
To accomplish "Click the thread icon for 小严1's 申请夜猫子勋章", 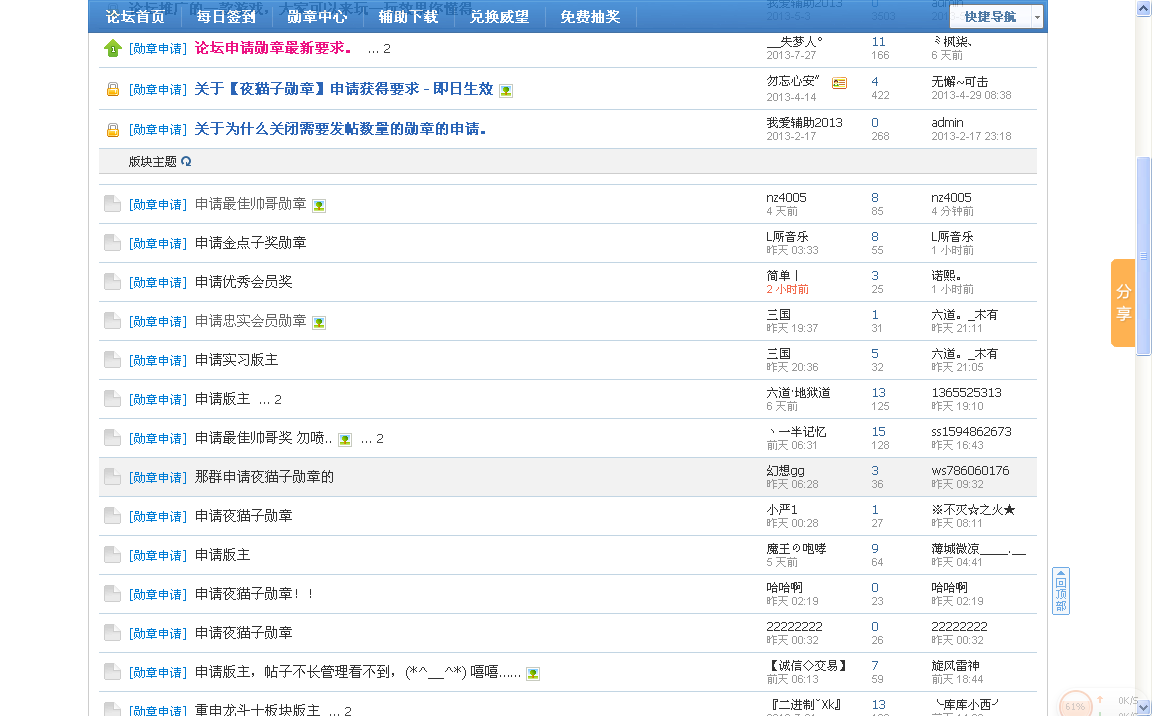I will (112, 515).
